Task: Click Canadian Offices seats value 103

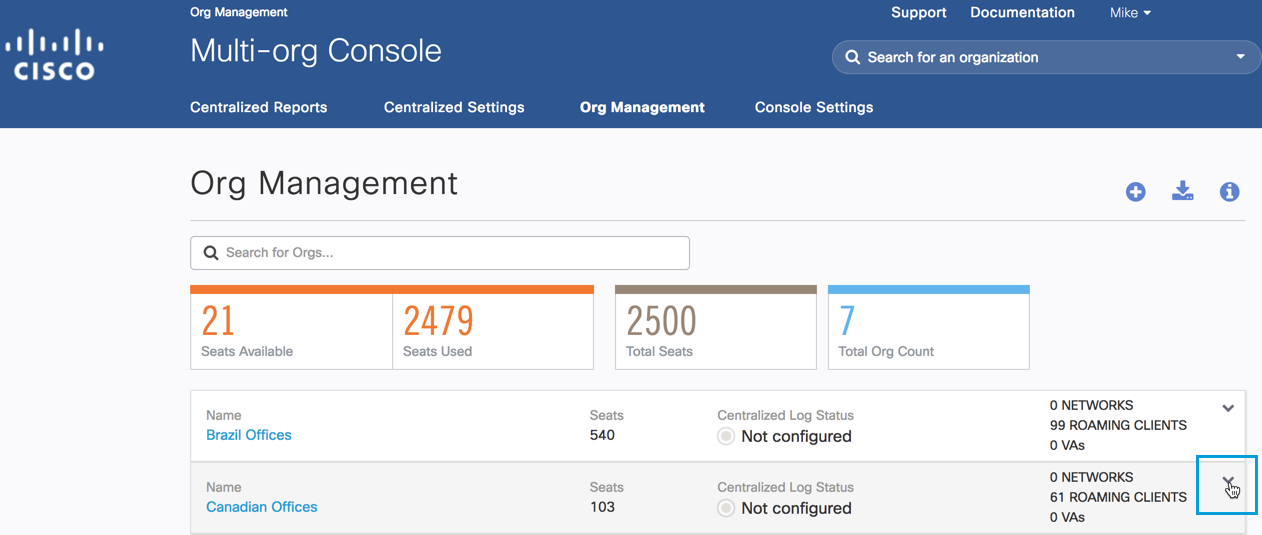Action: [x=602, y=507]
